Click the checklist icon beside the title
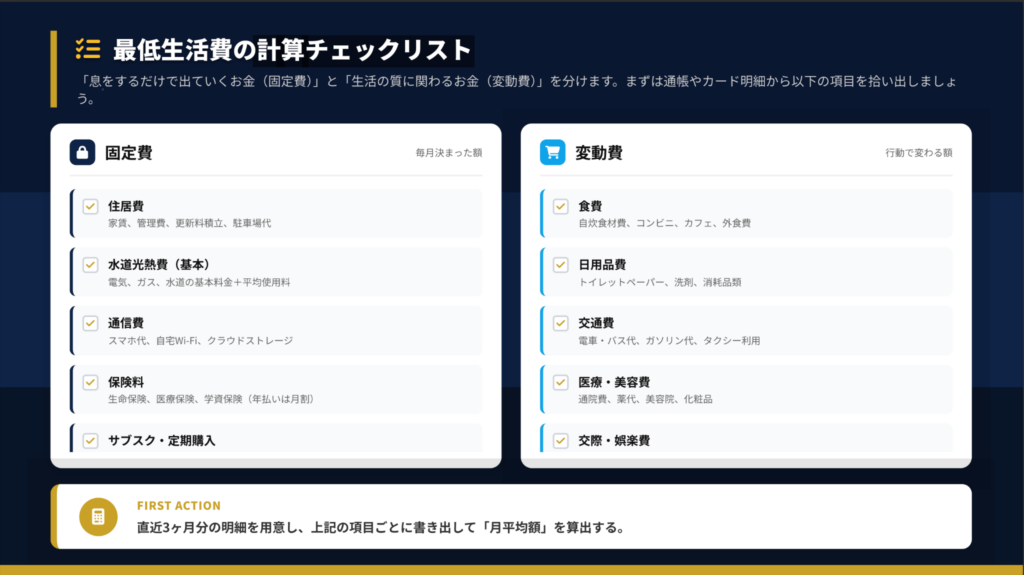The image size is (1024, 575). (x=88, y=49)
